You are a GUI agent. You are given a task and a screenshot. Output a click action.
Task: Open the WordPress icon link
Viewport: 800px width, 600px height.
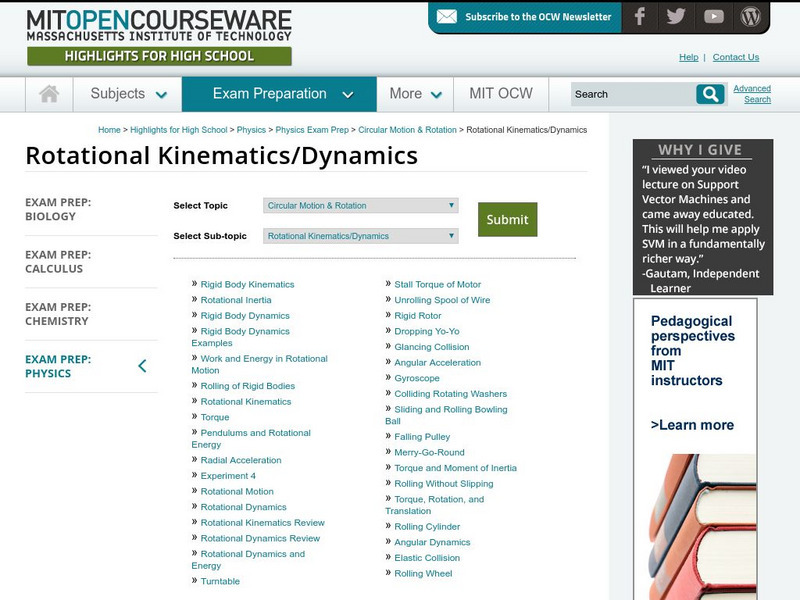click(750, 17)
